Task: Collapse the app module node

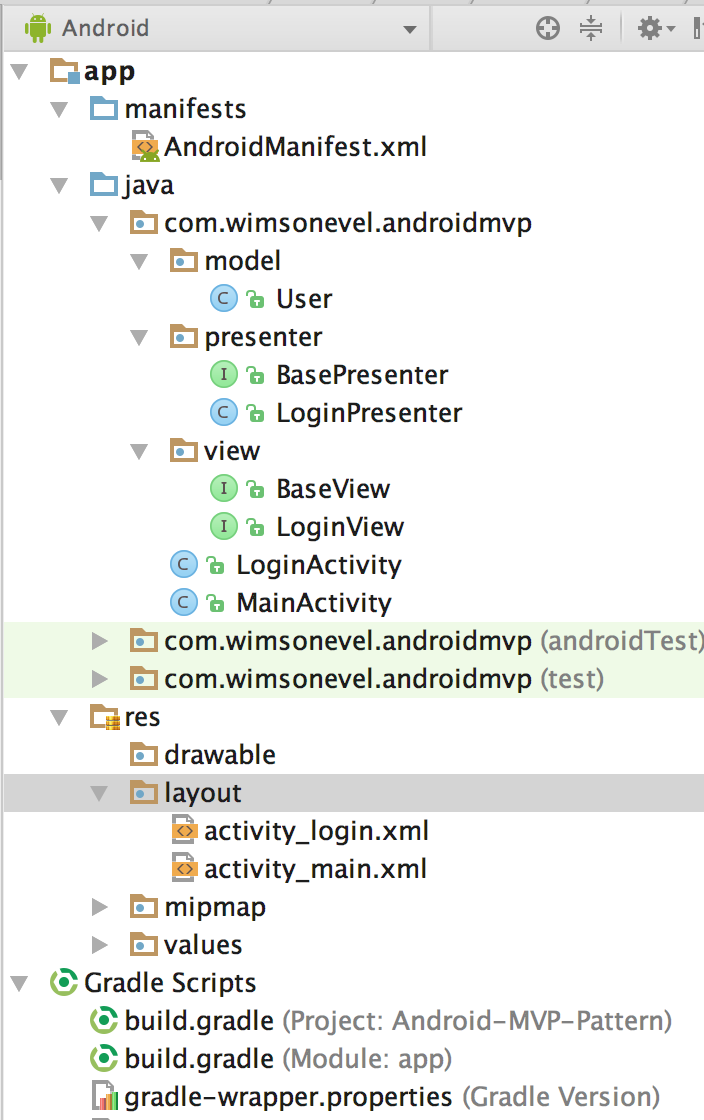Action: 17,70
